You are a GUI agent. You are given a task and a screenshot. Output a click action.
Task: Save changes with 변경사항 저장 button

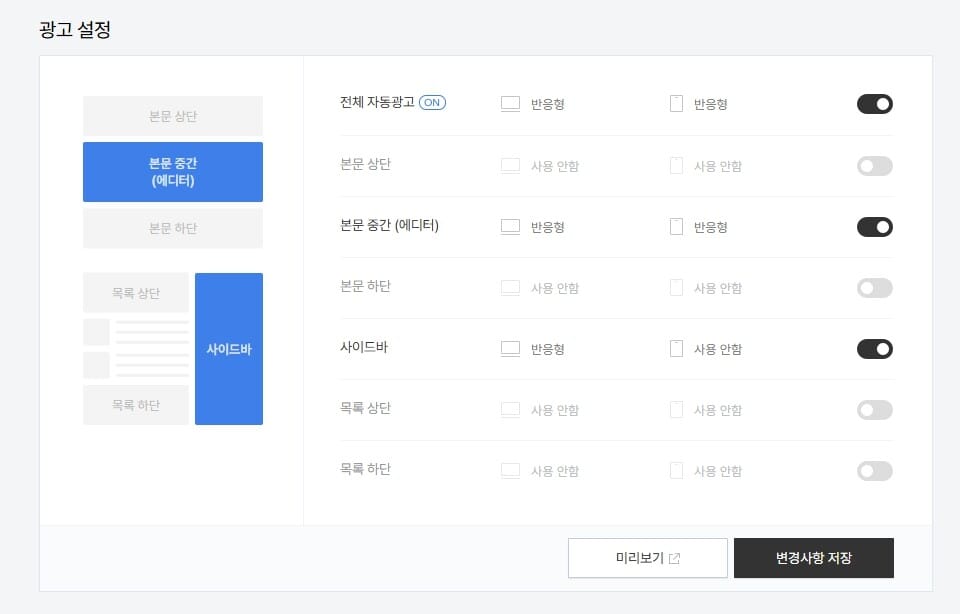814,558
